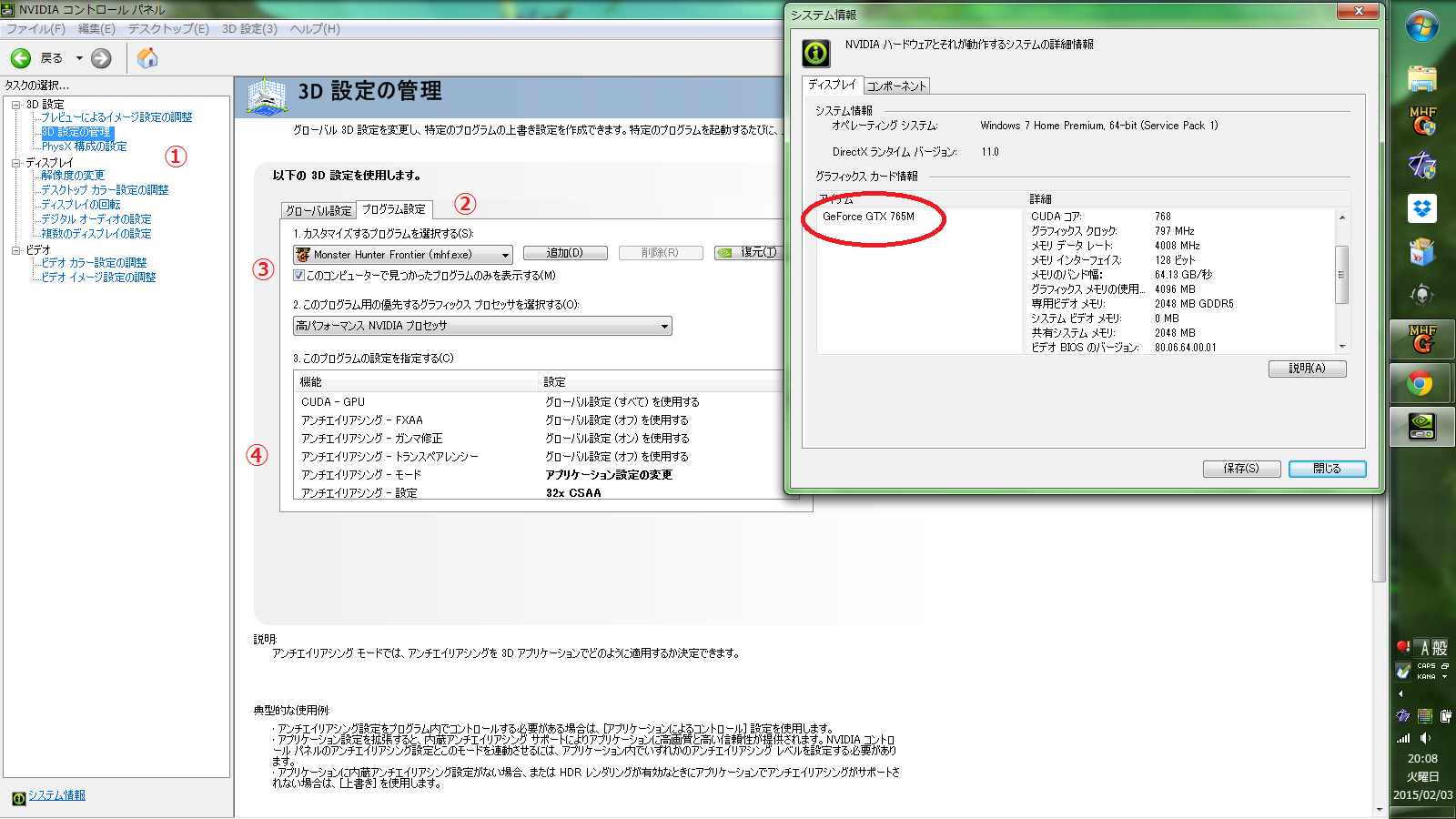Open the 編集(E) menu
Screen dimensions: 1456x819
point(96,29)
